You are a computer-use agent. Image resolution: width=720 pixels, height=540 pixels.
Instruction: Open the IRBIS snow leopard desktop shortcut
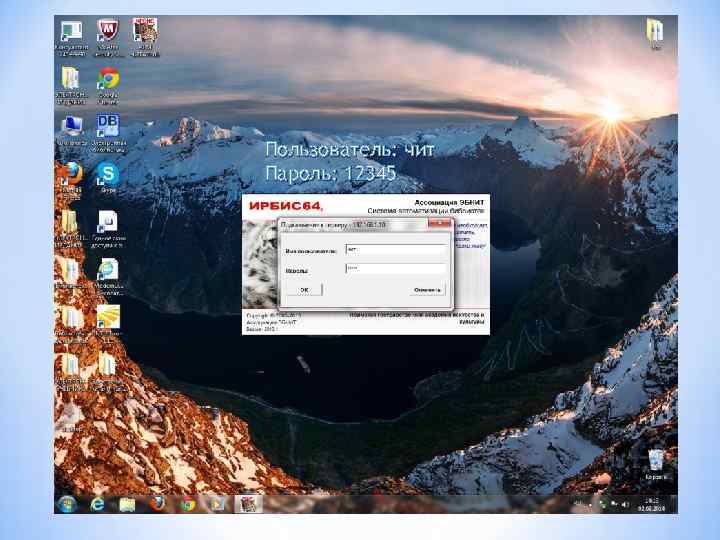tap(144, 37)
